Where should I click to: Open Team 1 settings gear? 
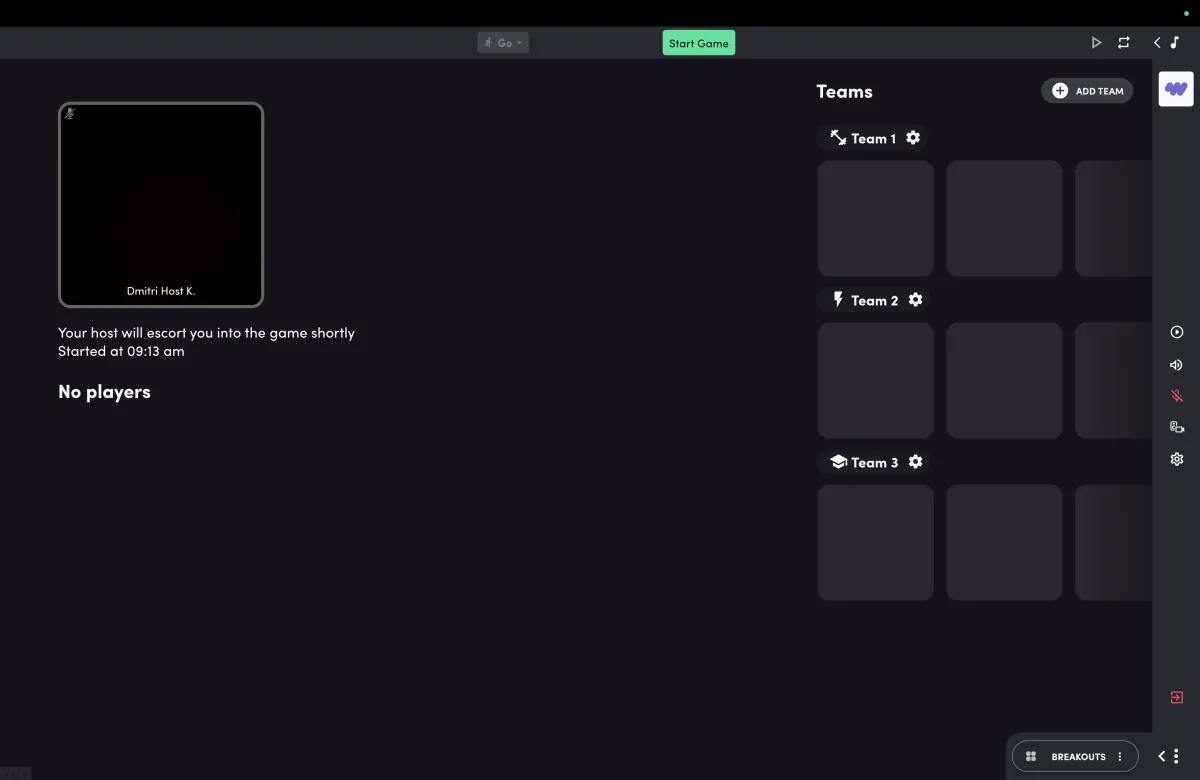913,138
